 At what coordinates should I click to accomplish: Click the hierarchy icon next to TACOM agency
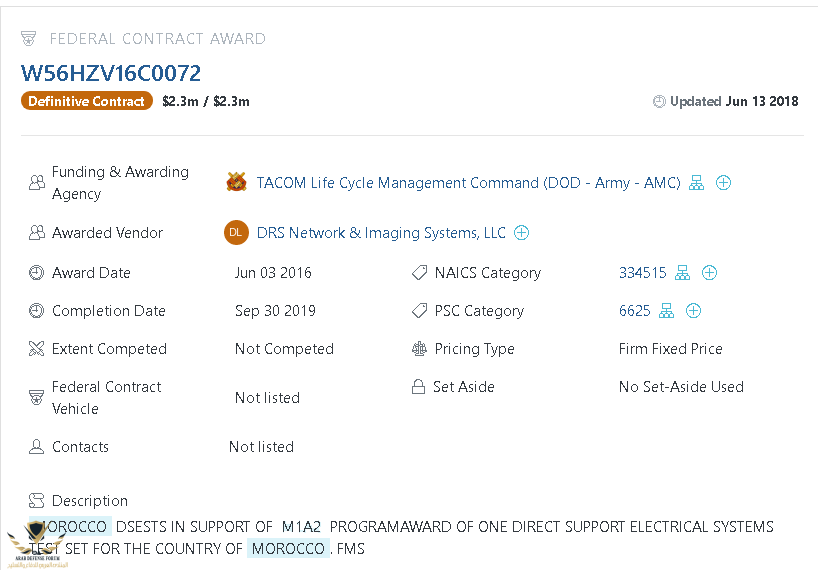[696, 183]
